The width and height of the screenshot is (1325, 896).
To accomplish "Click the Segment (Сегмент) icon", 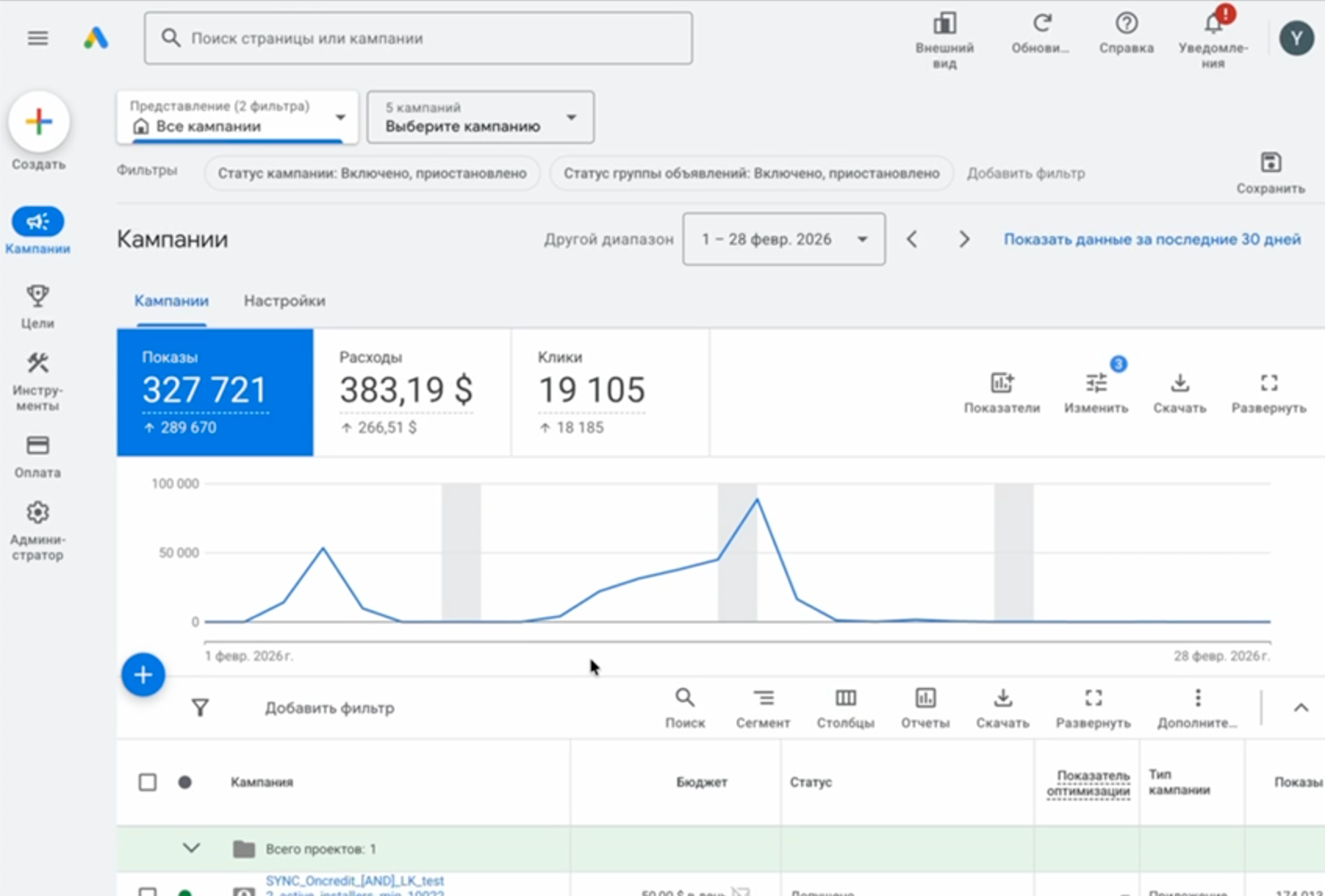I will pos(763,697).
